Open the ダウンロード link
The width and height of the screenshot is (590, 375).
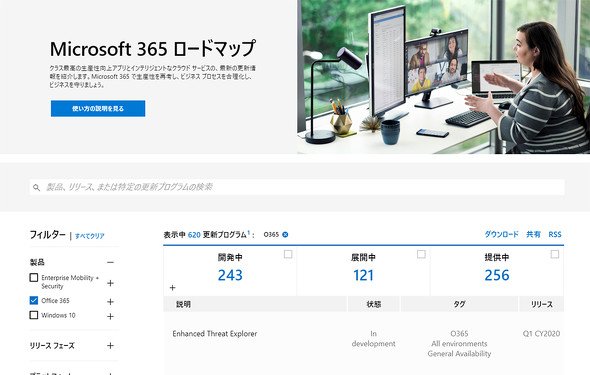coord(501,234)
